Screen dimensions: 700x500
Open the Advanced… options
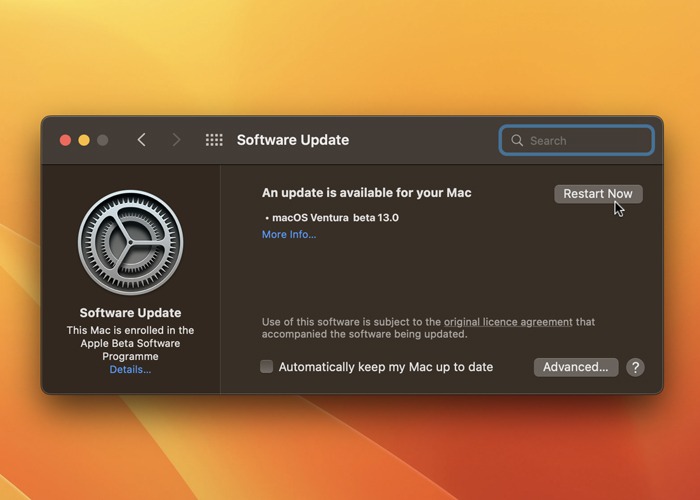pyautogui.click(x=576, y=367)
